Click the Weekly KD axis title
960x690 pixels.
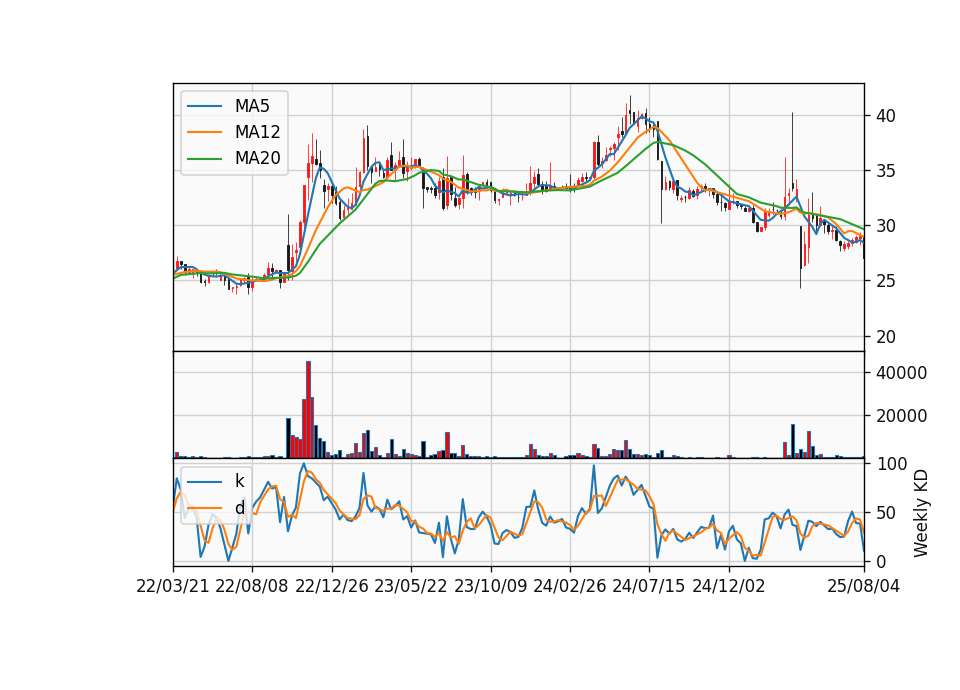921,513
